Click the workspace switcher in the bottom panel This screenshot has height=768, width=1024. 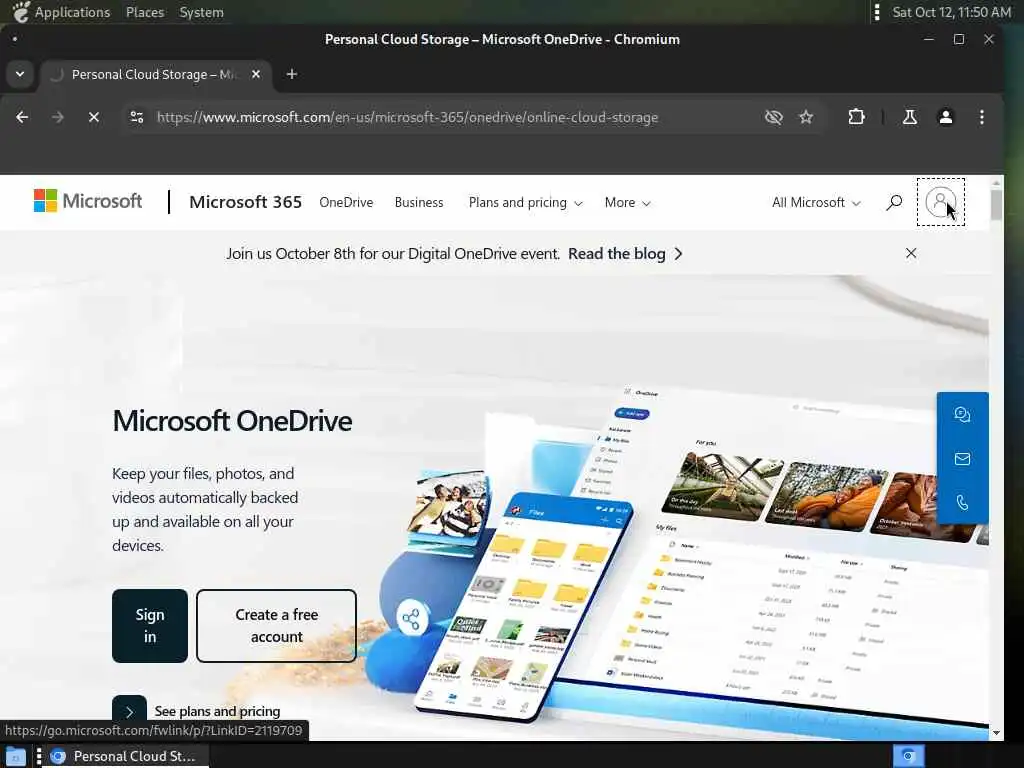pos(908,756)
